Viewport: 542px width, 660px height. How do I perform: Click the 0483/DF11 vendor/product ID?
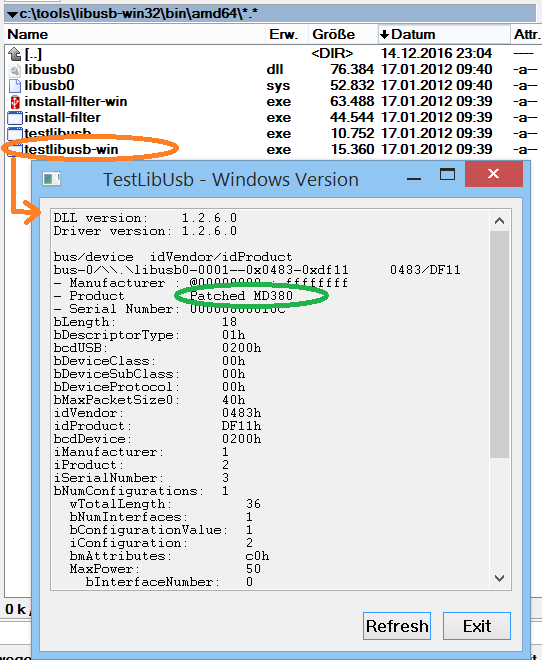click(425, 270)
